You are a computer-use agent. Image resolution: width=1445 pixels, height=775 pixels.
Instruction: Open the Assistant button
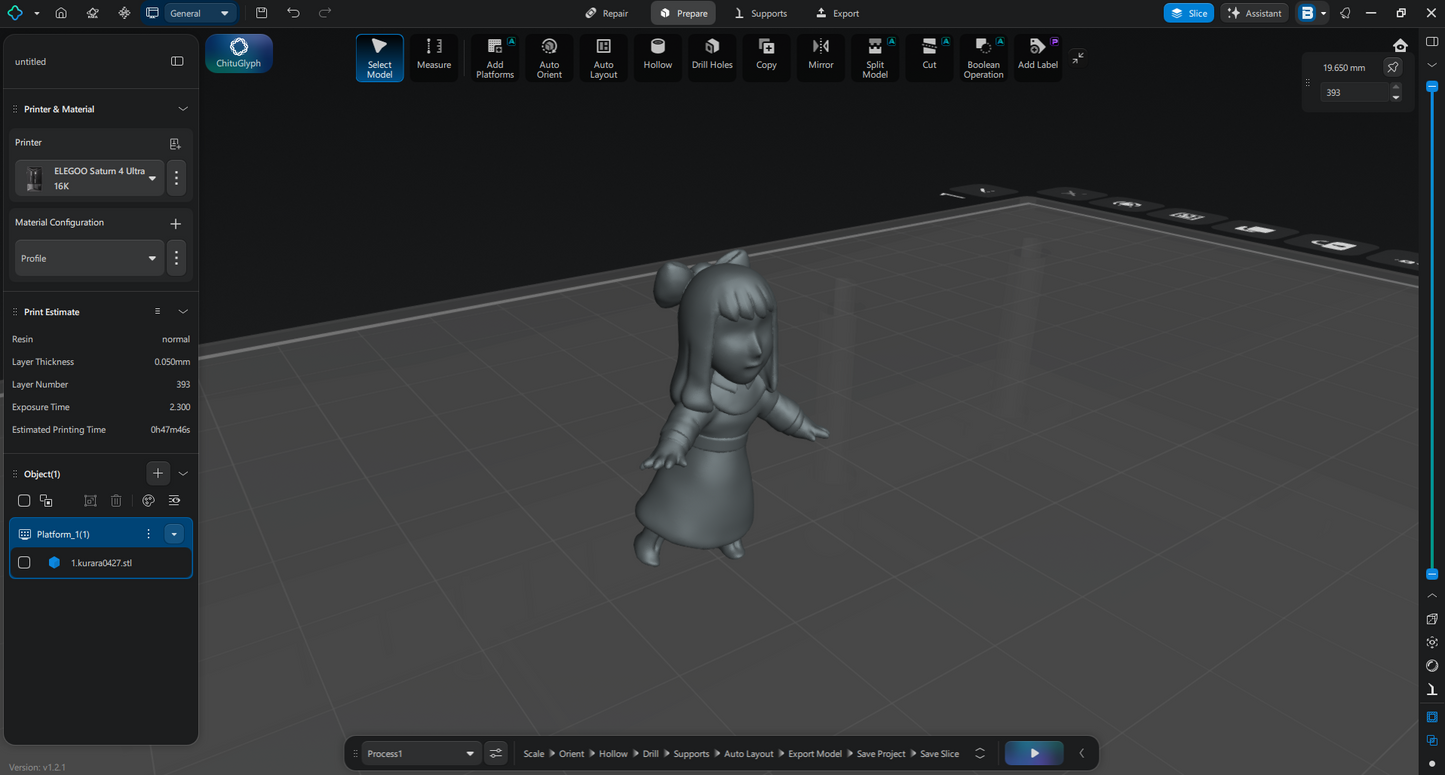1255,13
